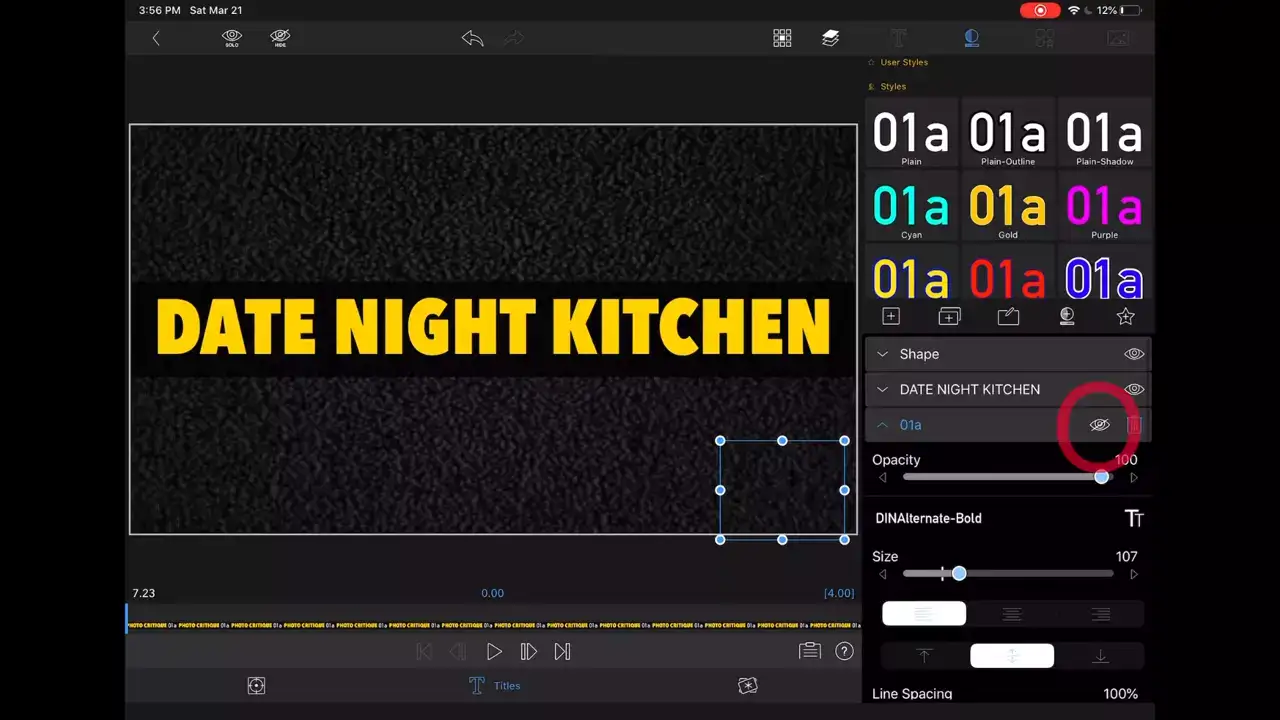Viewport: 1280px width, 720px height.
Task: Toggle visibility of DATE NIGHT KITCHEN layer
Action: pyautogui.click(x=1134, y=389)
